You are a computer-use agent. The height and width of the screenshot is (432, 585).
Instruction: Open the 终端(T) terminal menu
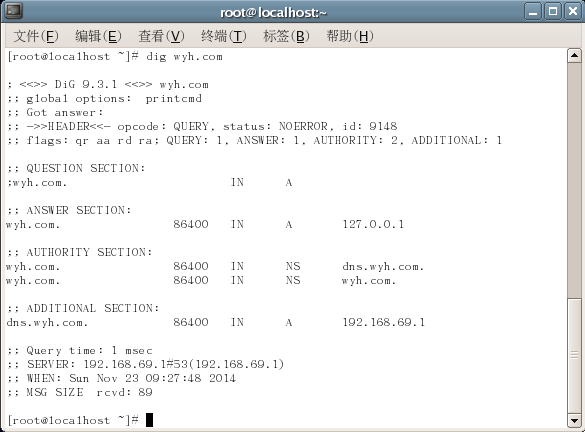click(x=223, y=36)
